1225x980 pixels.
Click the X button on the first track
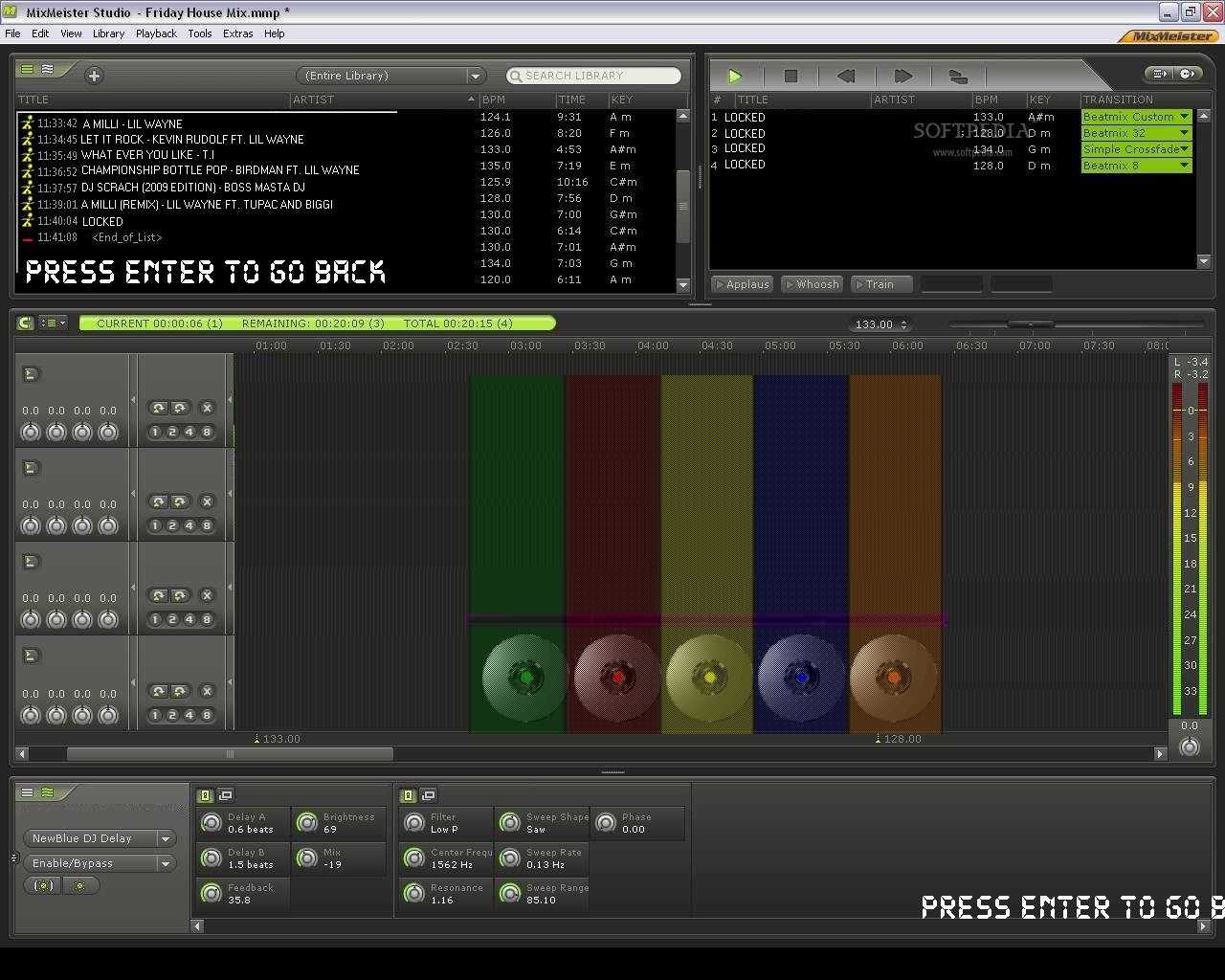click(207, 408)
